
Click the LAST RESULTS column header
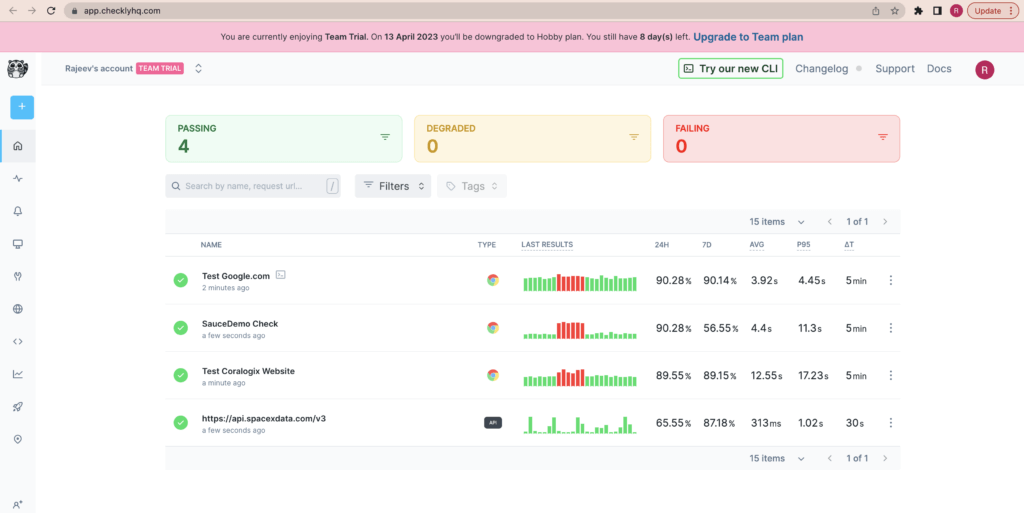pos(547,245)
